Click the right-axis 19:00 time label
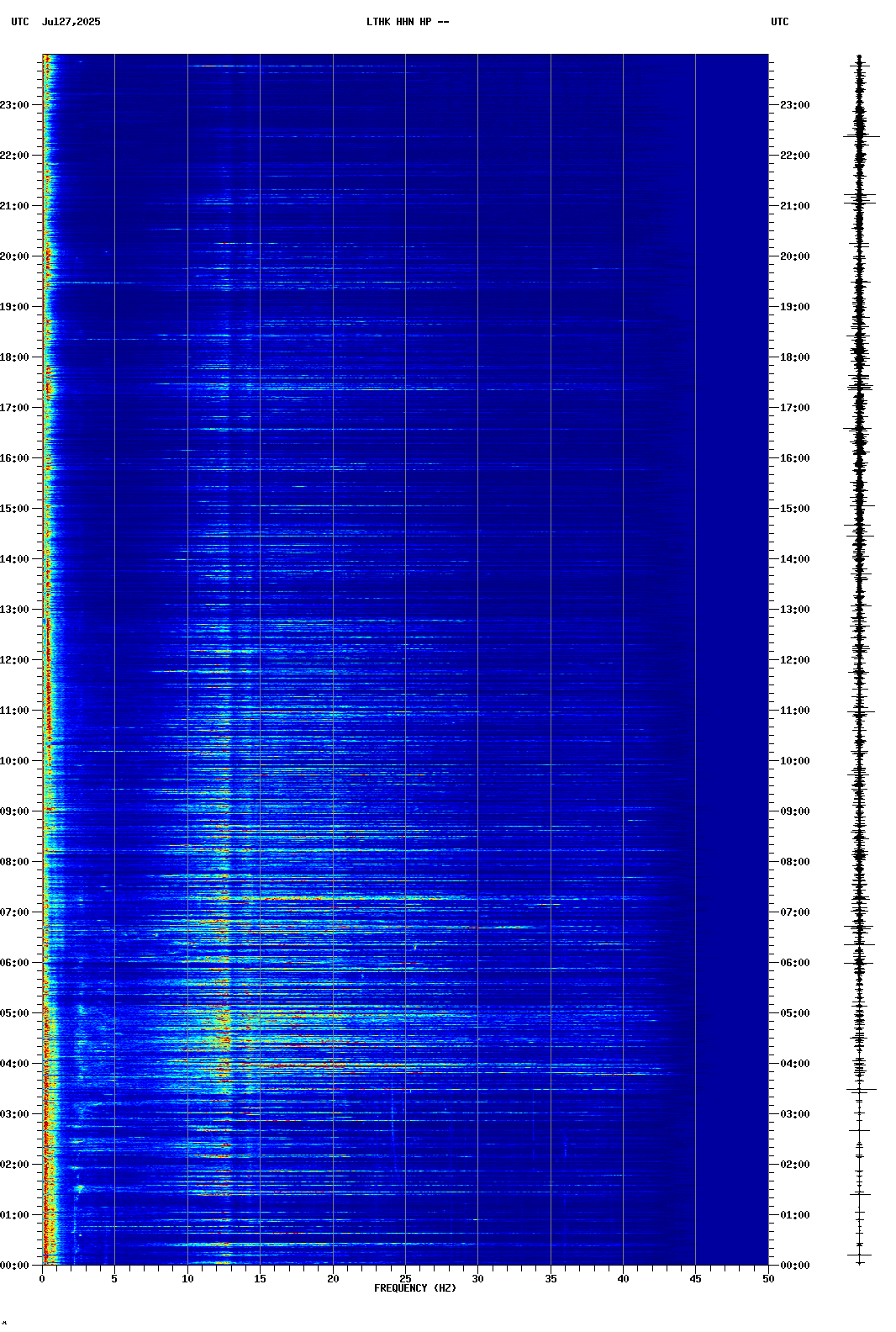The image size is (896, 1332). pos(795,307)
